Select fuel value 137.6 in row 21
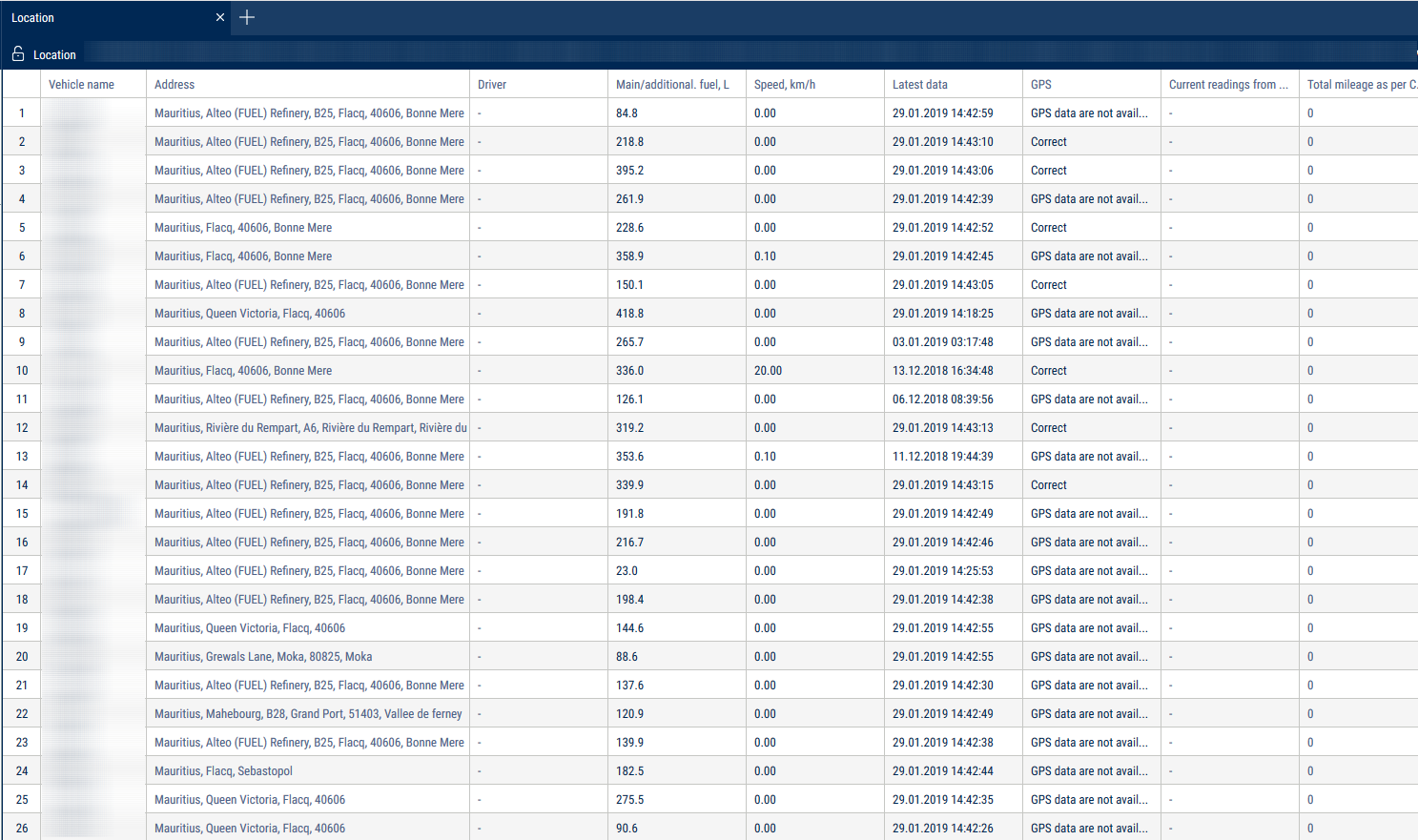This screenshot has height=840, width=1418. pos(629,686)
